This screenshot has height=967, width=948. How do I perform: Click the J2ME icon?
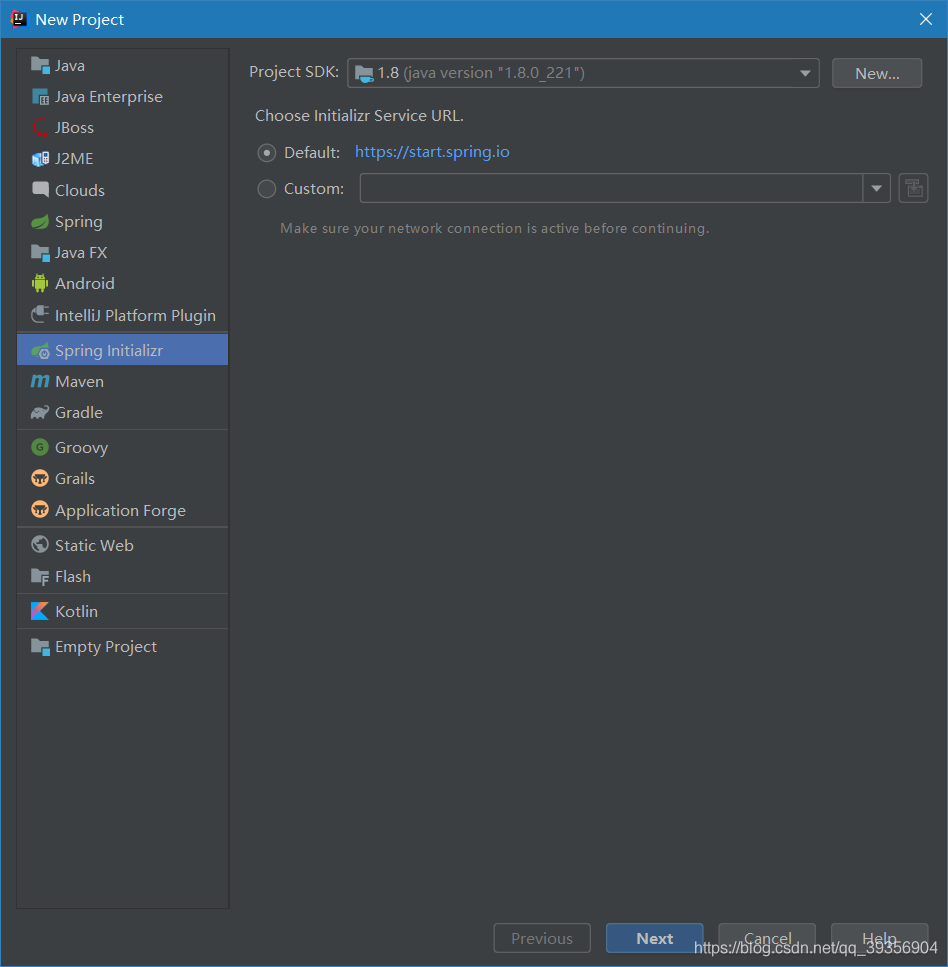point(40,158)
